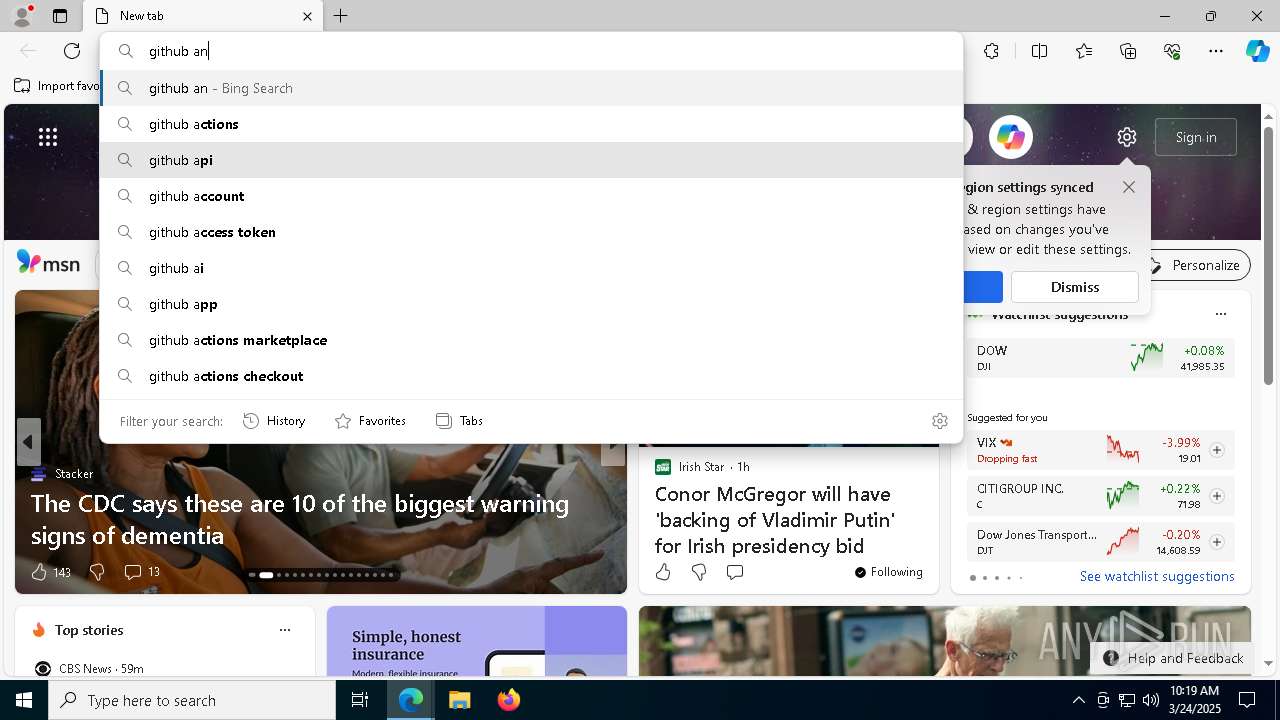Dismiss the region settings notification
The image size is (1280, 720).
[1075, 287]
